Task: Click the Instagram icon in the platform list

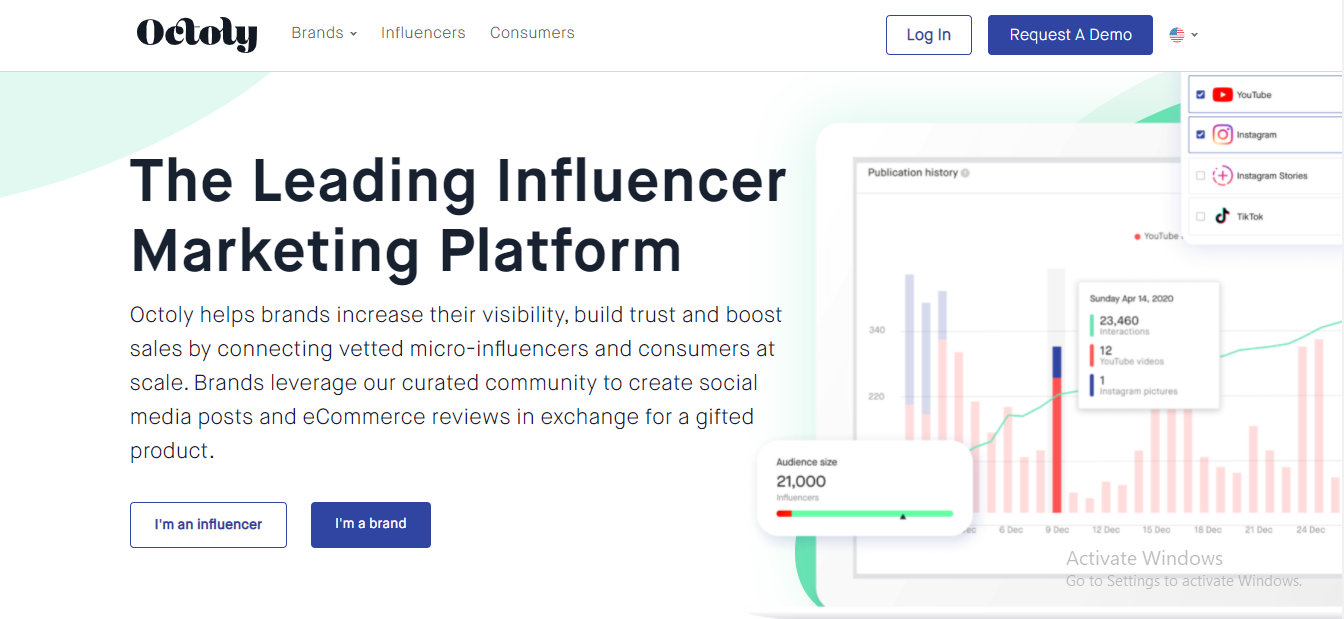Action: [x=1222, y=134]
